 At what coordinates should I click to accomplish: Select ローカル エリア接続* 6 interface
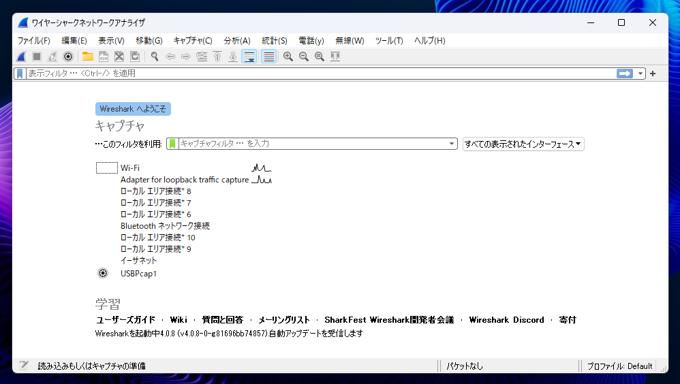coord(156,214)
